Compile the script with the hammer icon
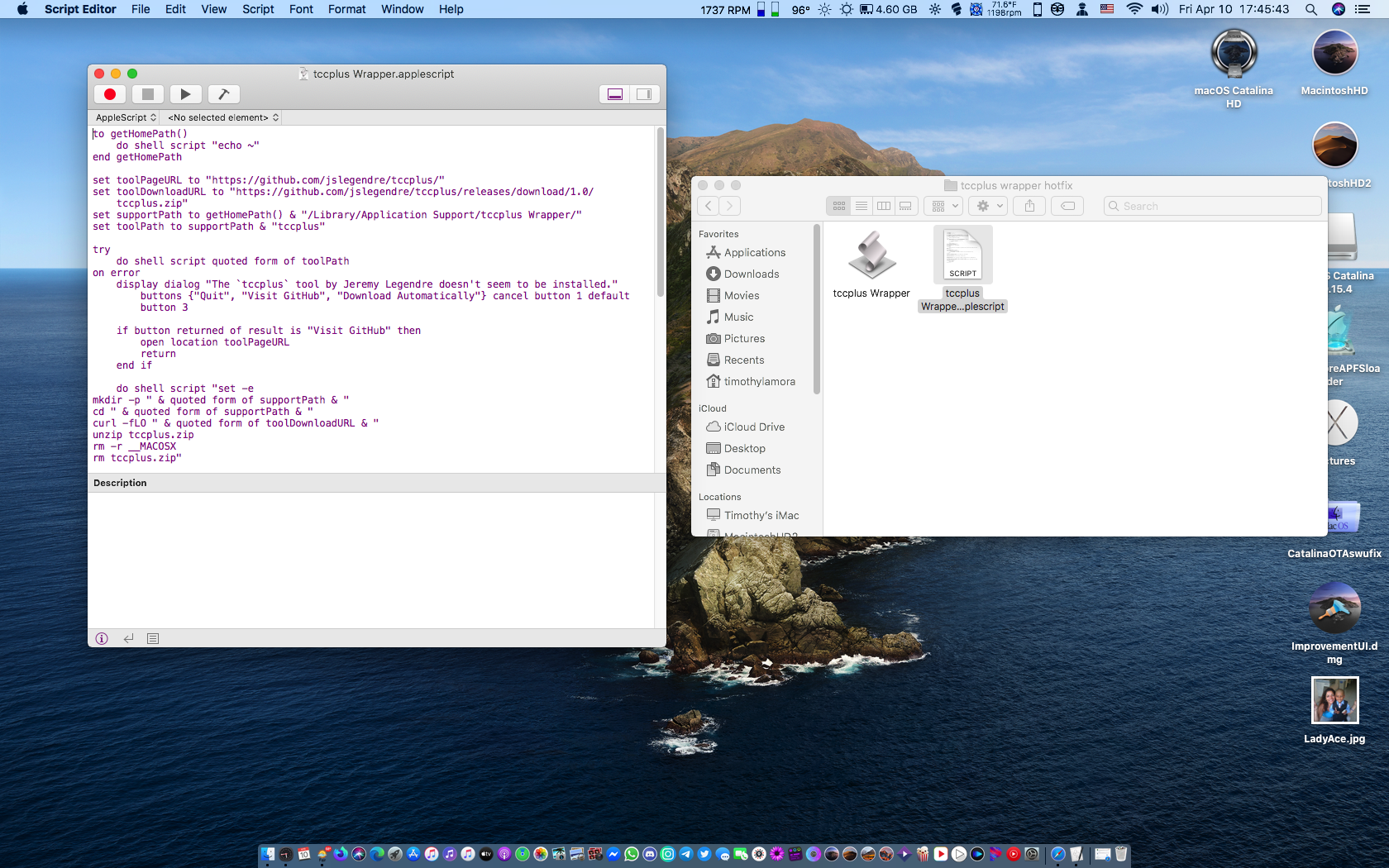Image resolution: width=1389 pixels, height=868 pixels. tap(223, 94)
